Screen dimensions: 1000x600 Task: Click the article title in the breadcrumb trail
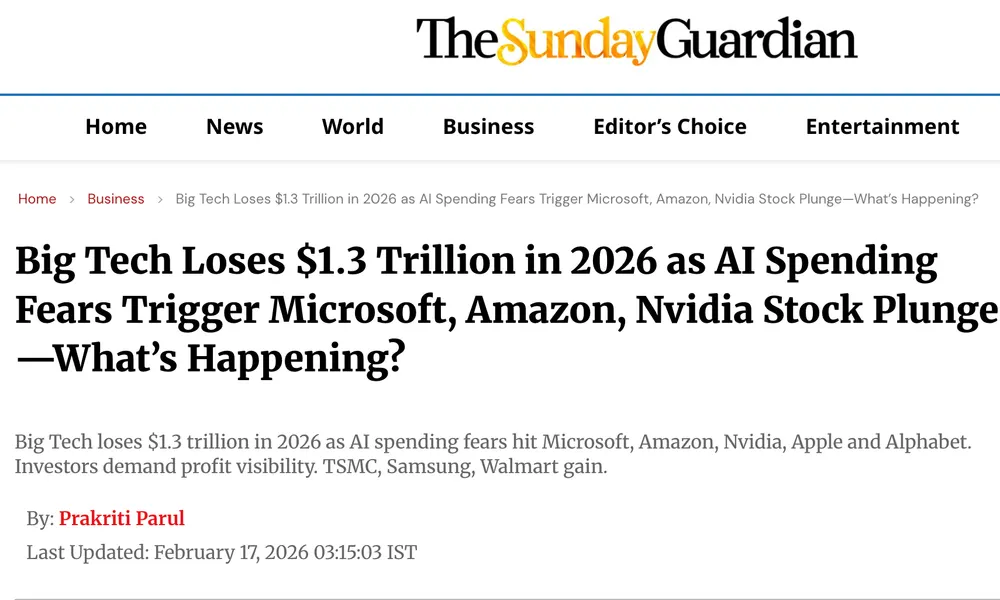click(x=576, y=199)
